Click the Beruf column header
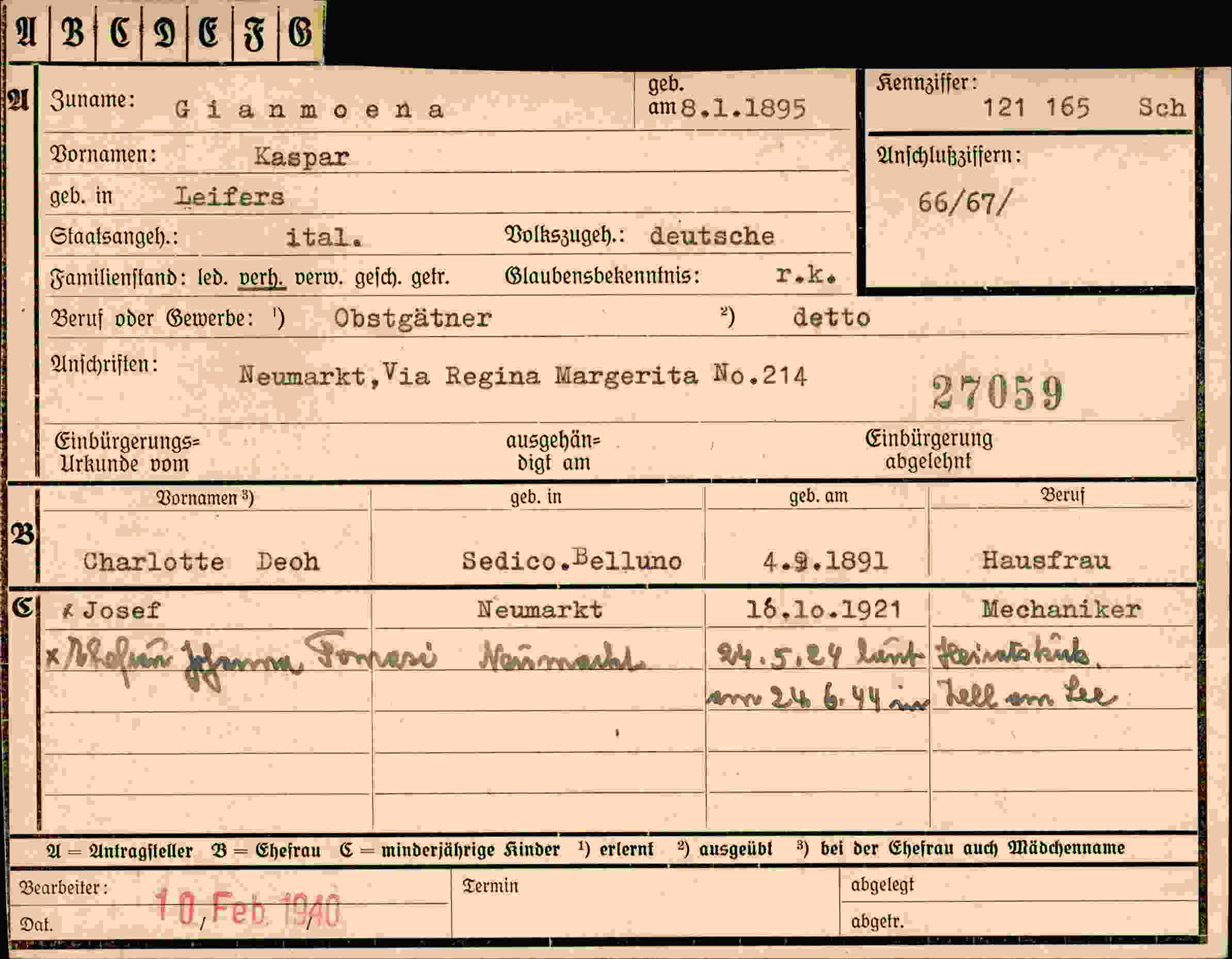 (1062, 495)
